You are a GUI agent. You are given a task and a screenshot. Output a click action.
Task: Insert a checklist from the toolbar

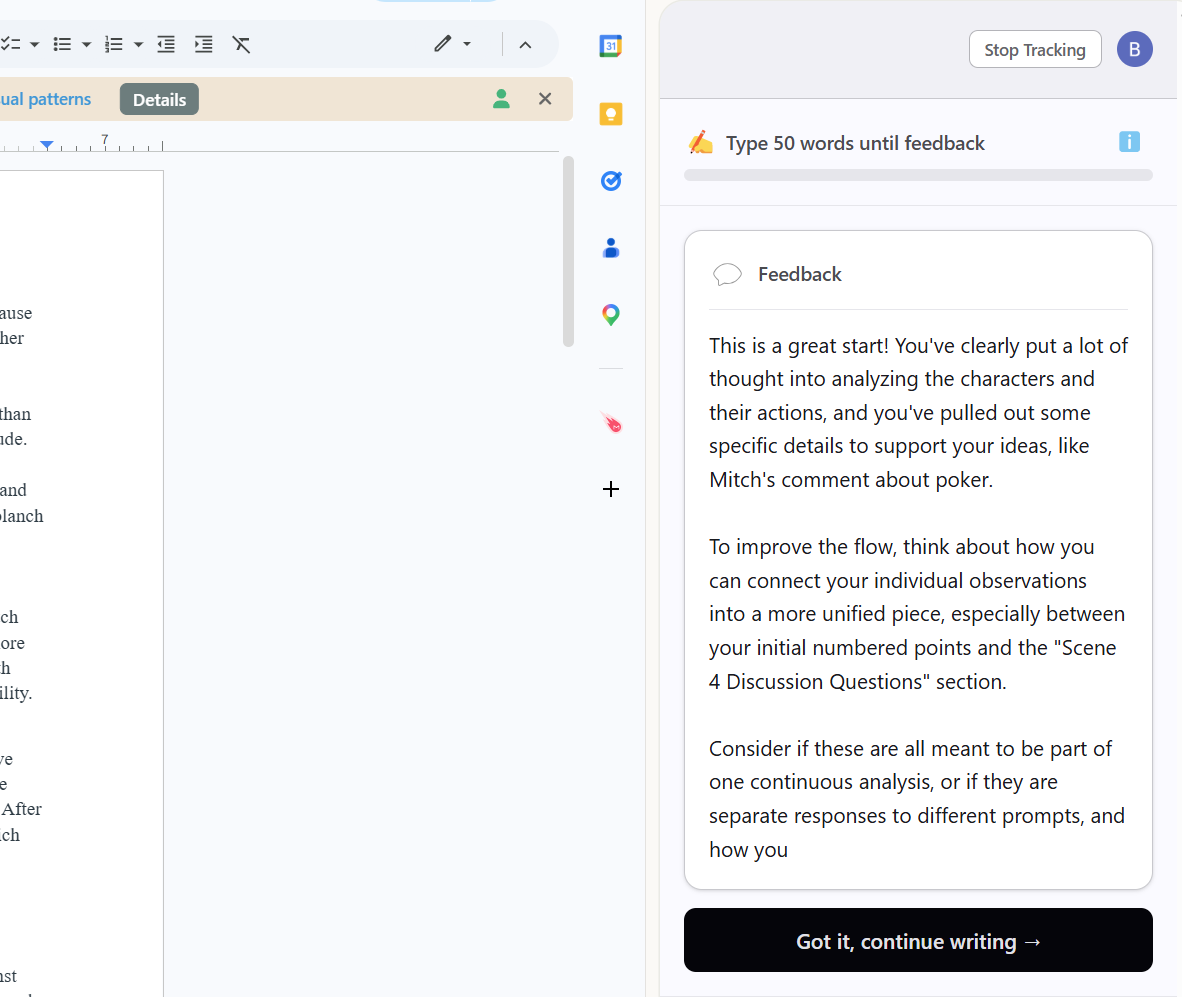pos(10,44)
